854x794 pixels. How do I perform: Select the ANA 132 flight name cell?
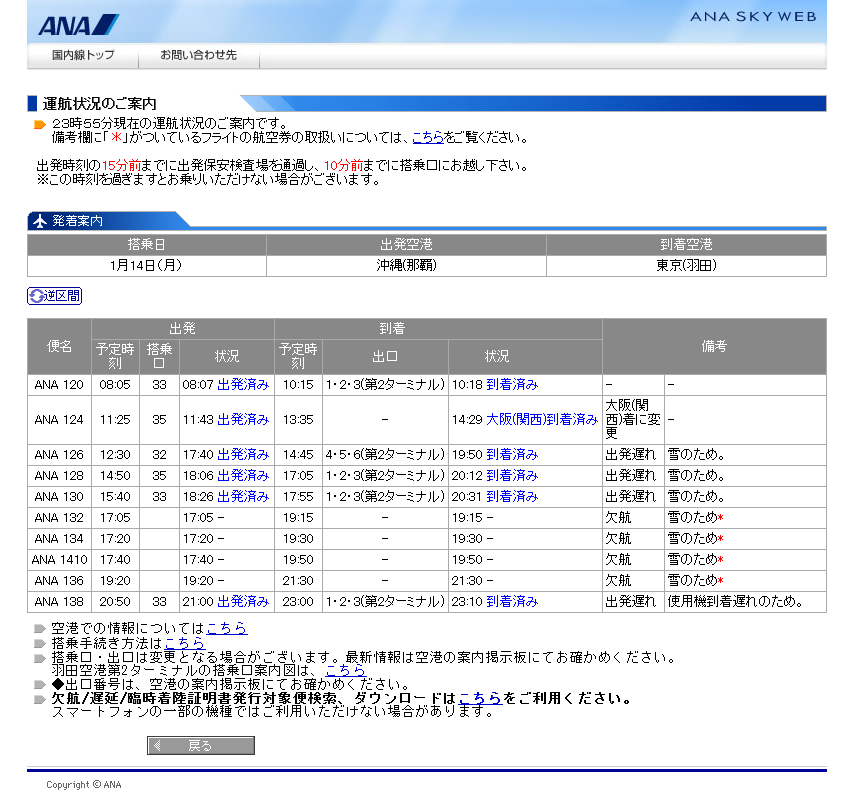(59, 517)
